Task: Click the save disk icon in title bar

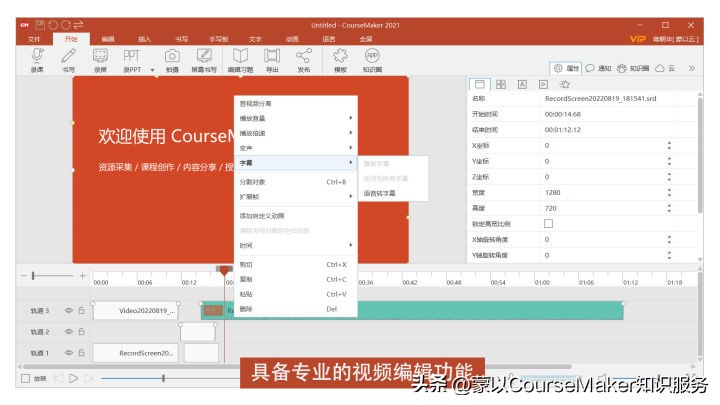Action: 40,25
